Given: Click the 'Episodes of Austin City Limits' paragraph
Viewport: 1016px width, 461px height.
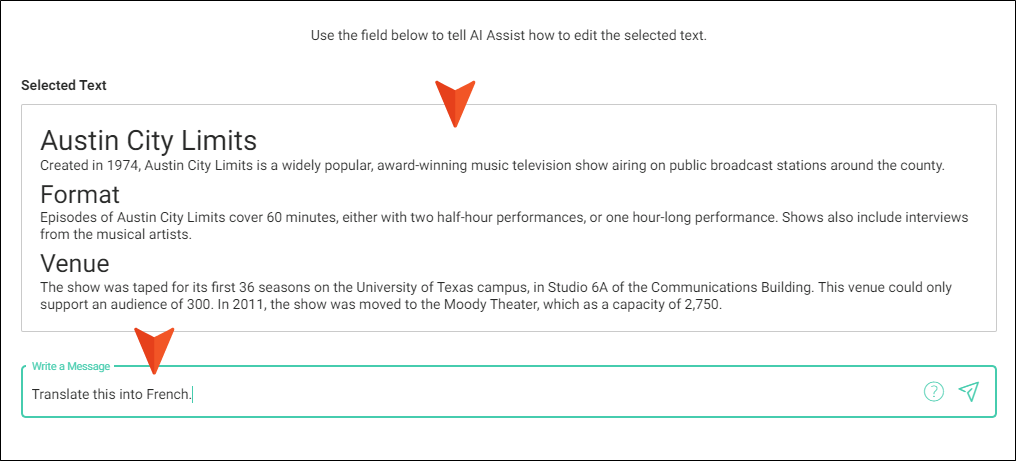Looking at the screenshot, I should [x=504, y=226].
